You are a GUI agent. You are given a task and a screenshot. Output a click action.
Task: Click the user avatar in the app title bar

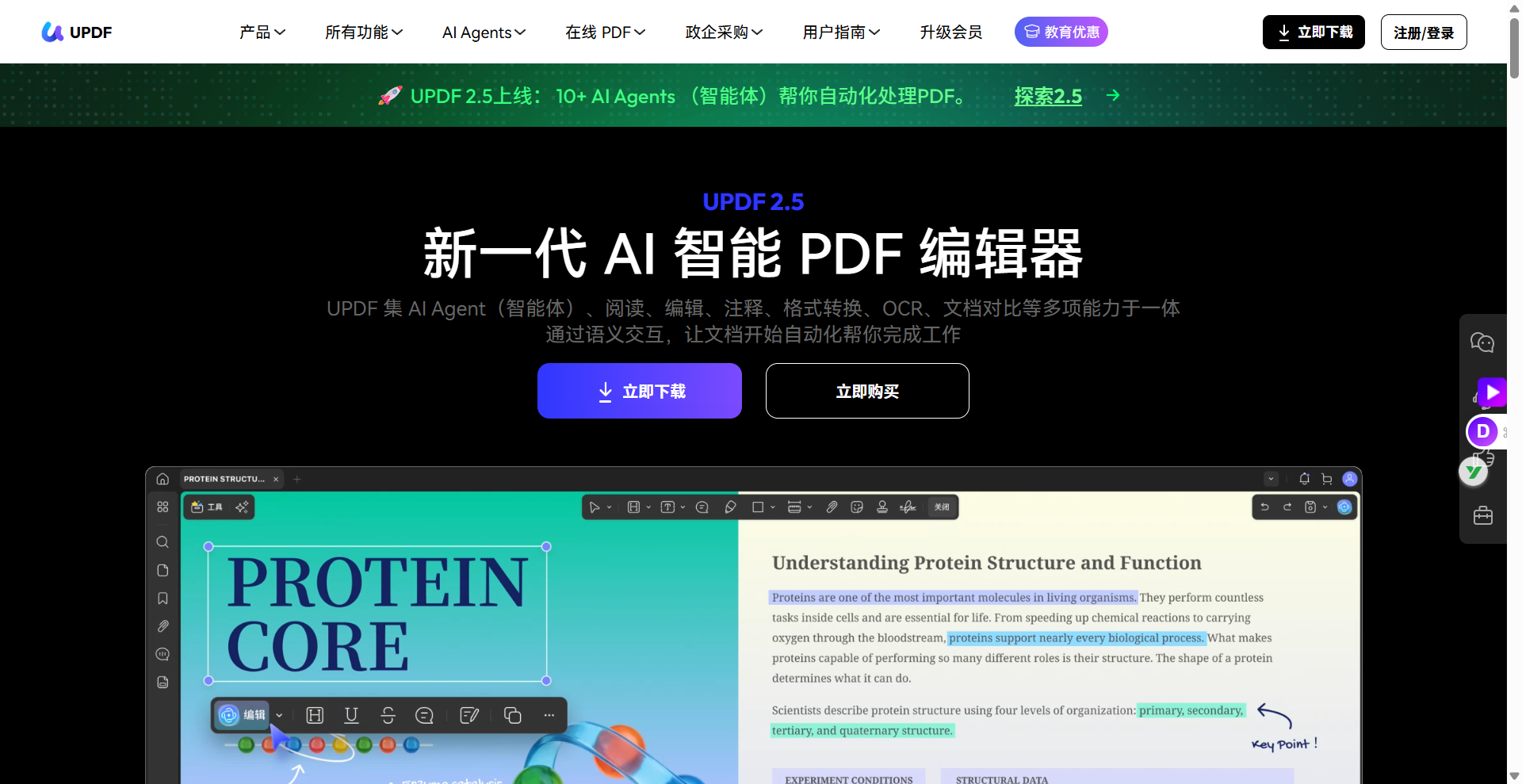tap(1349, 479)
